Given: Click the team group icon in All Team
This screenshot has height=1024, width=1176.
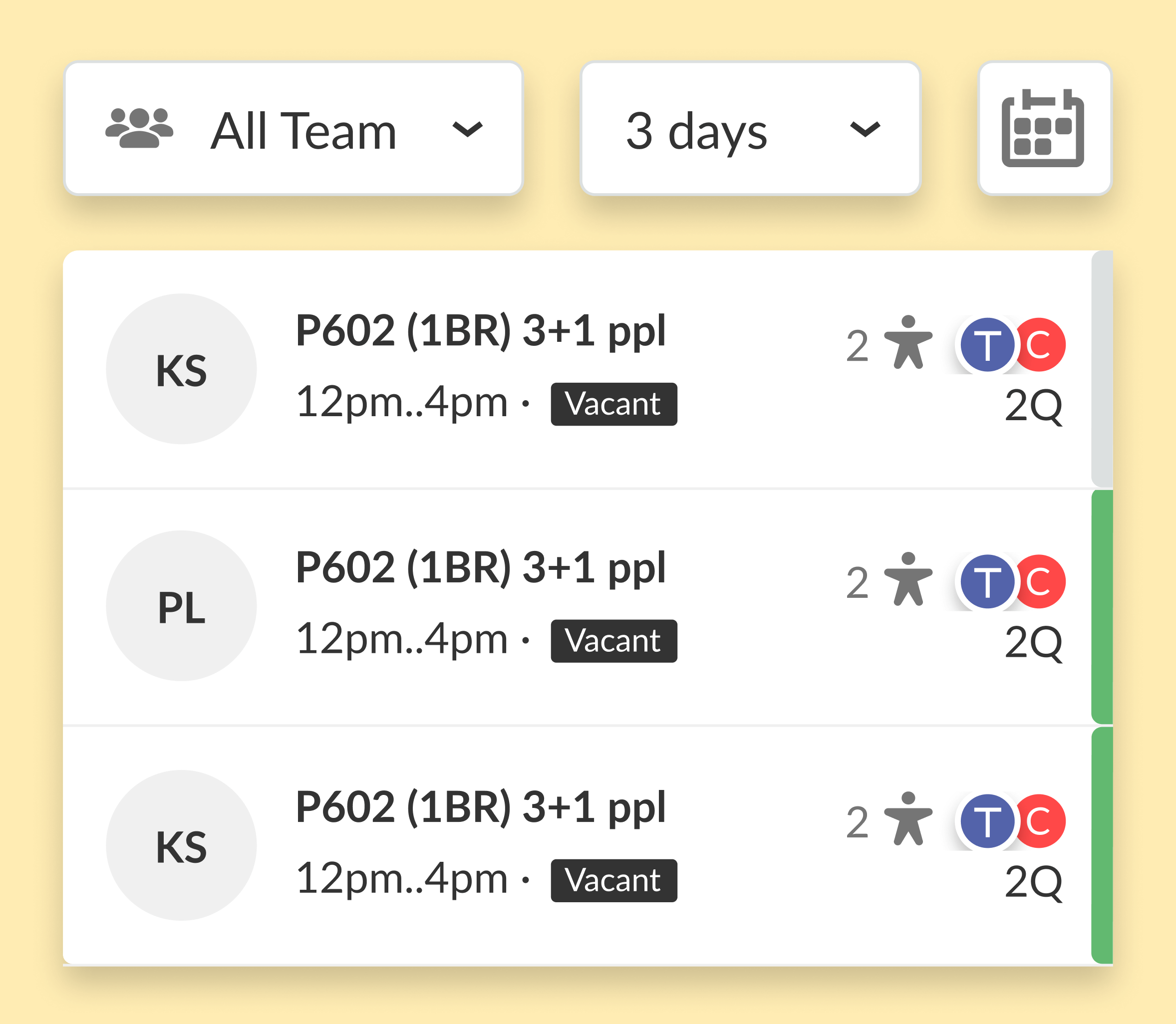Looking at the screenshot, I should (x=139, y=129).
